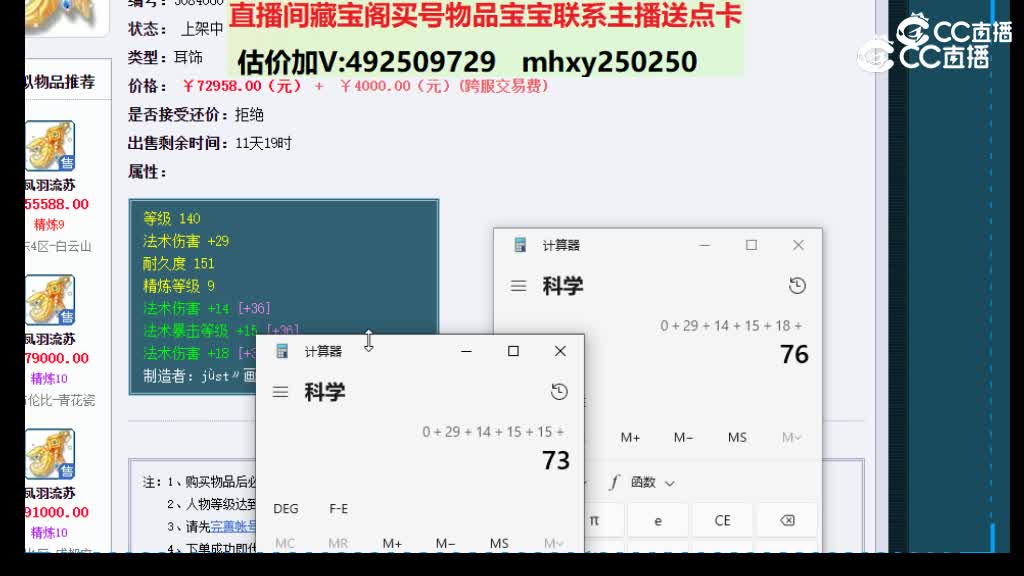
Task: Click calculator app icon in back window title
Action: coord(520,245)
